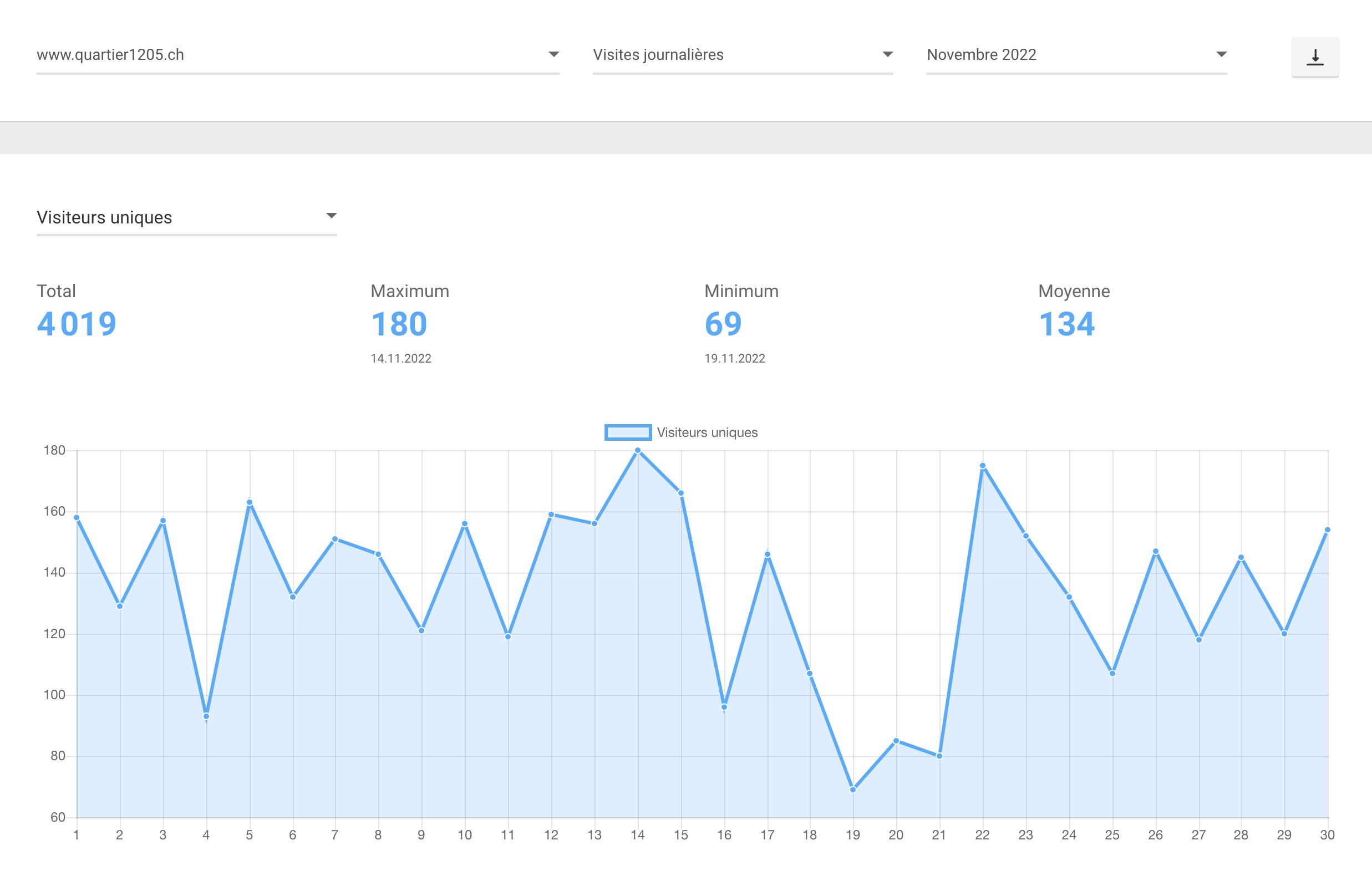The image size is (1372, 876).
Task: Click the chart data point for day 1
Action: [x=77, y=518]
